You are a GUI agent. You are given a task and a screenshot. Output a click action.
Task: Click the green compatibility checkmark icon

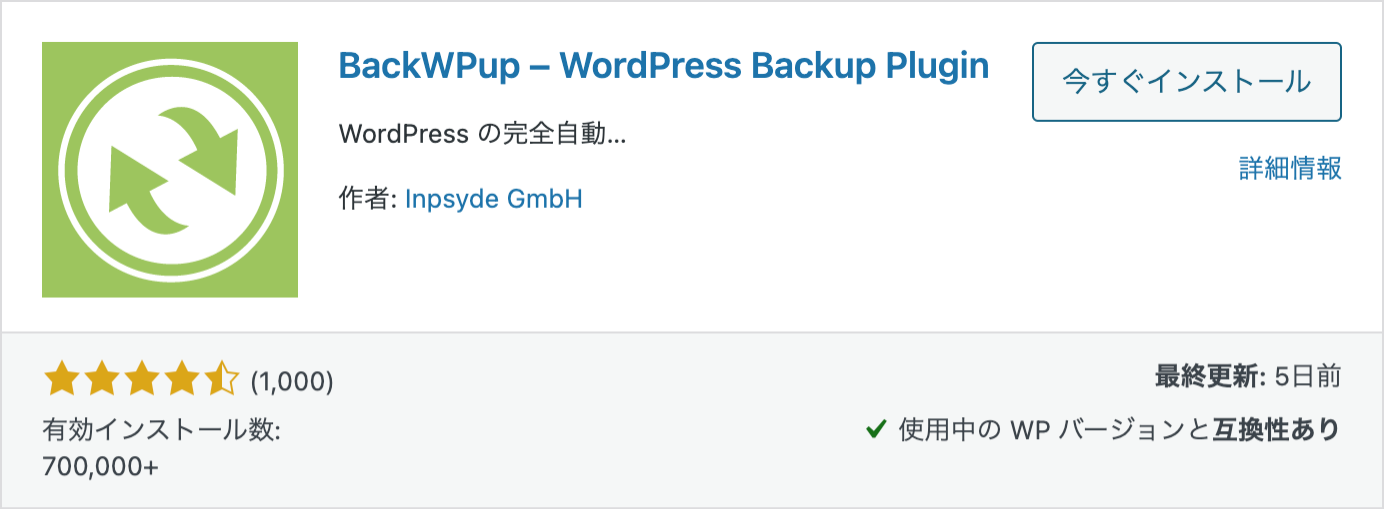coord(876,431)
